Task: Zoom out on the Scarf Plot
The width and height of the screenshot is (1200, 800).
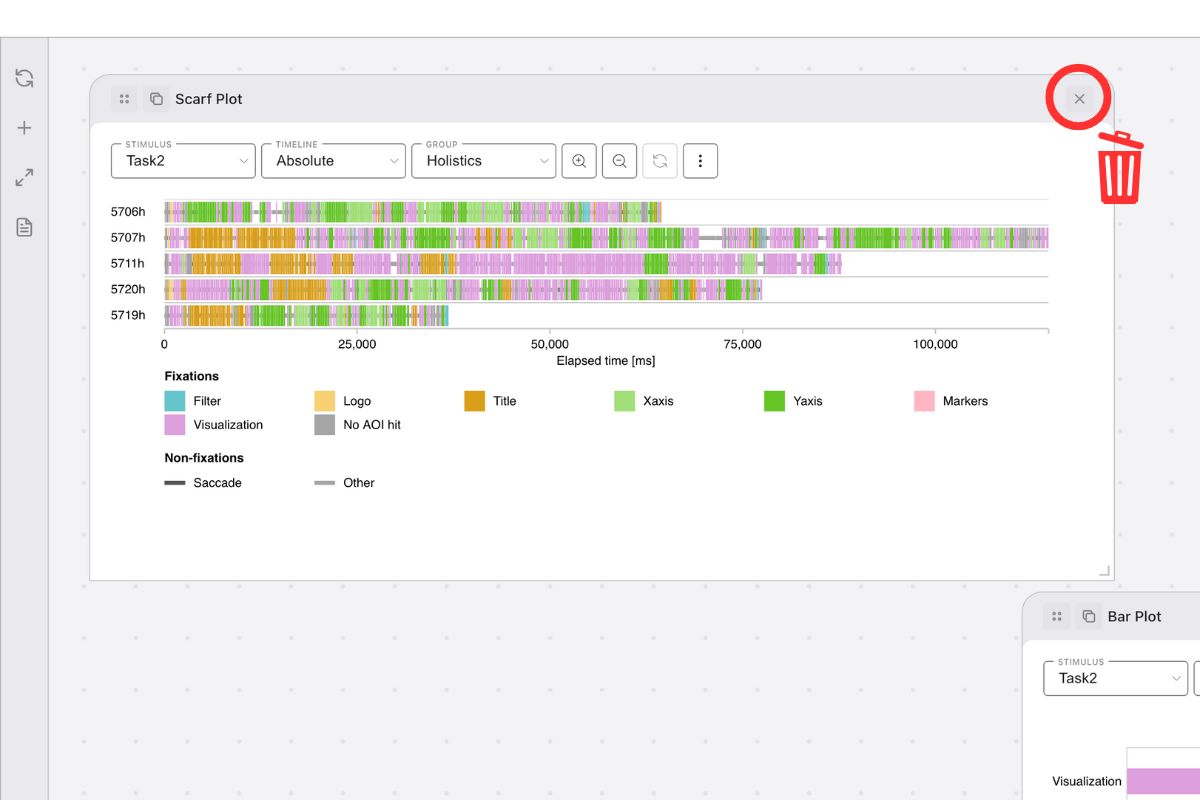Action: tap(619, 160)
